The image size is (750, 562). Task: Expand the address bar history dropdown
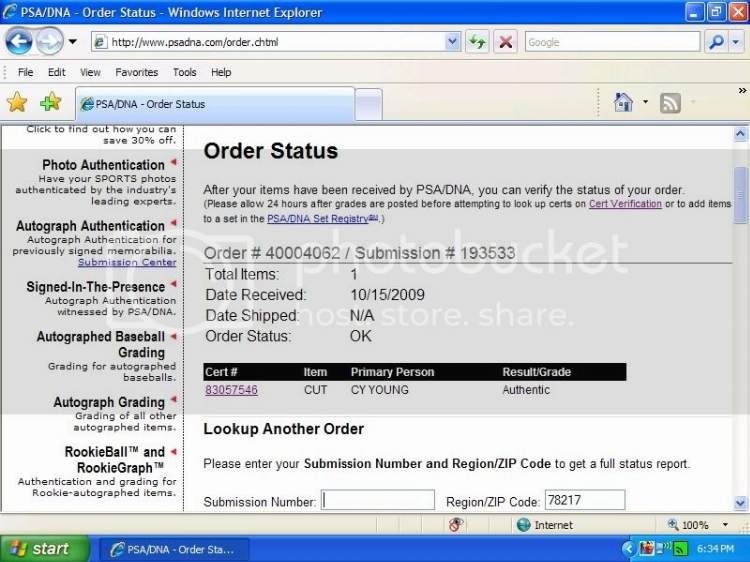[452, 42]
